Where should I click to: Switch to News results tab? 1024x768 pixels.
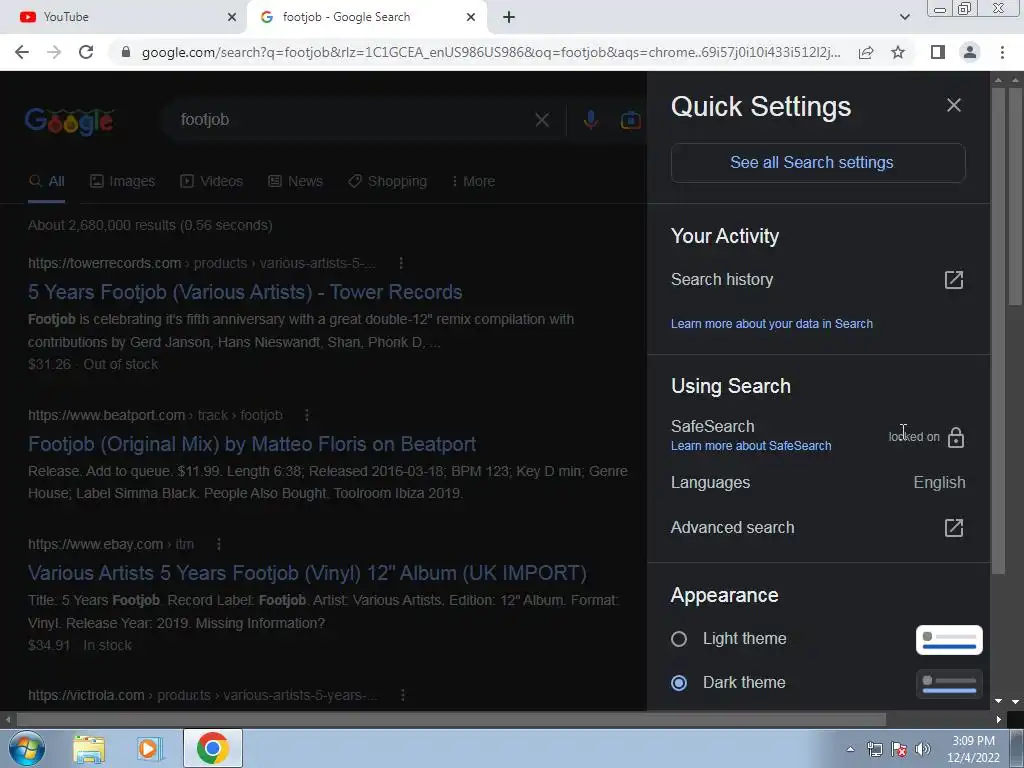[x=295, y=182]
